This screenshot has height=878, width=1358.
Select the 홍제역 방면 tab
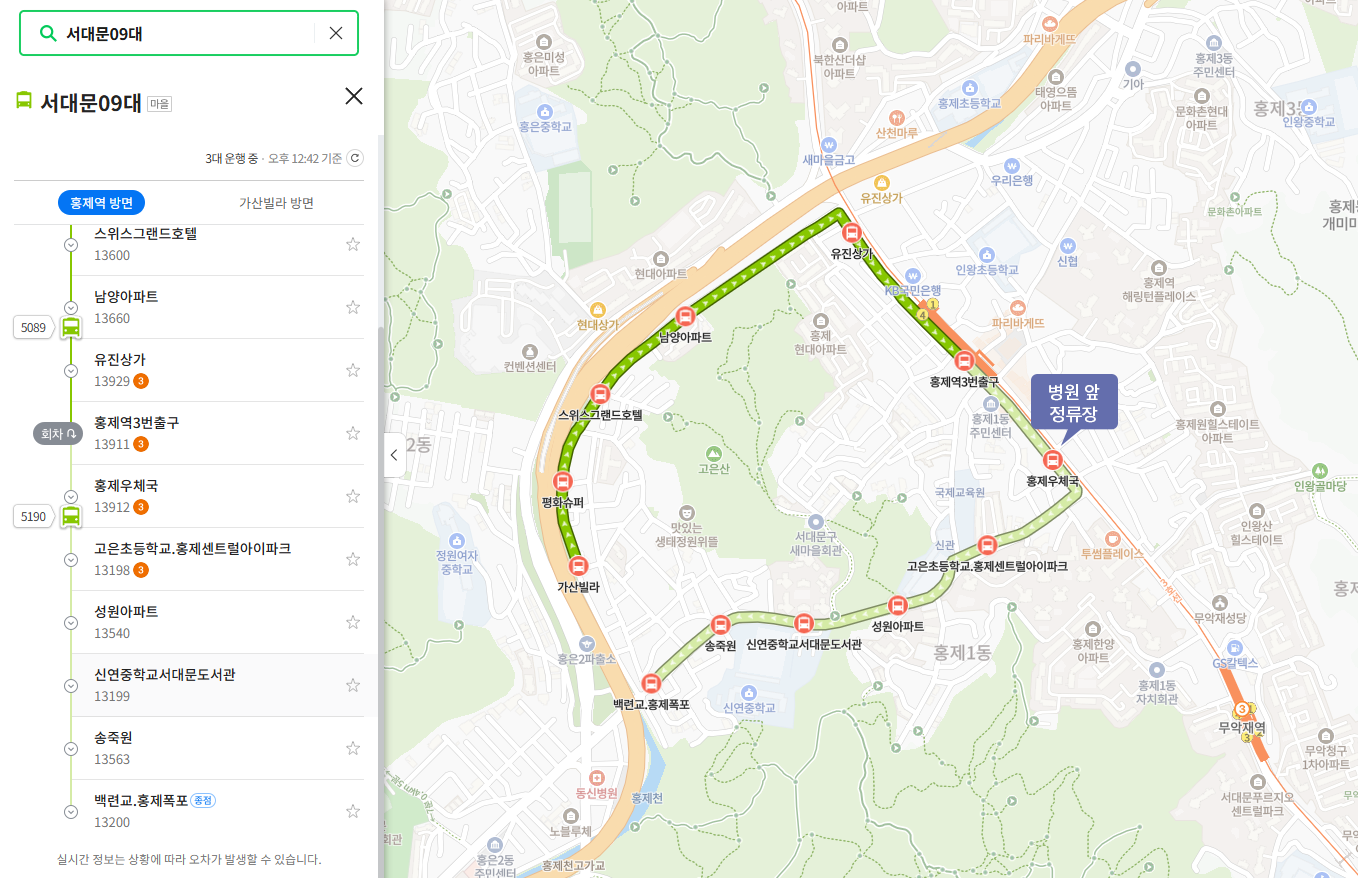[102, 203]
